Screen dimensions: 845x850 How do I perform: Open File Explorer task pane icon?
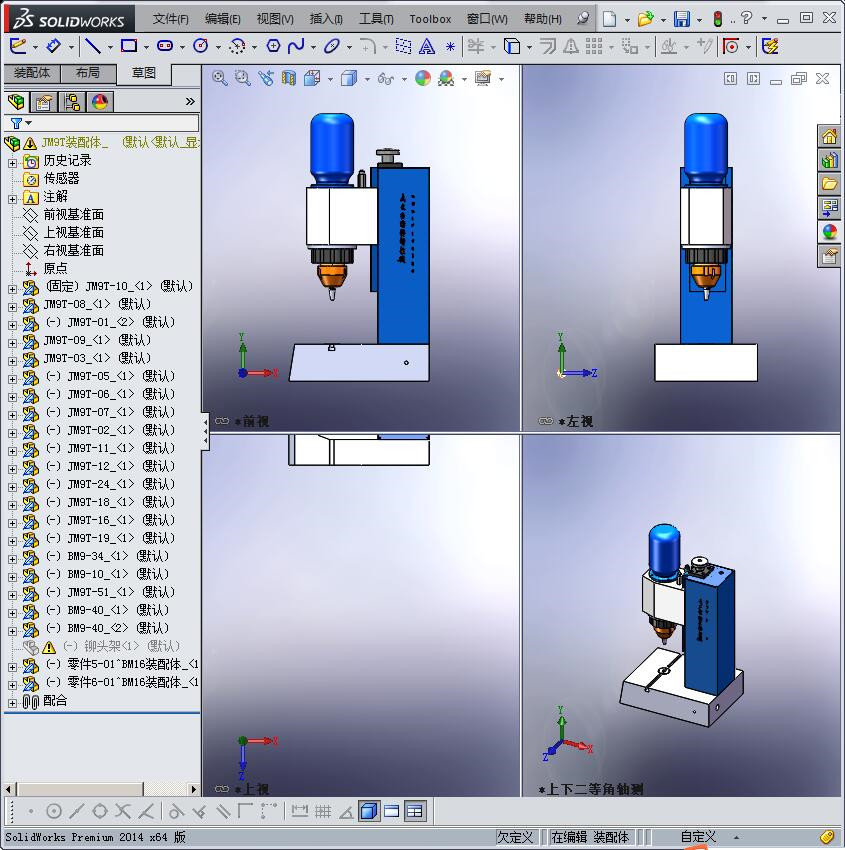tap(829, 184)
